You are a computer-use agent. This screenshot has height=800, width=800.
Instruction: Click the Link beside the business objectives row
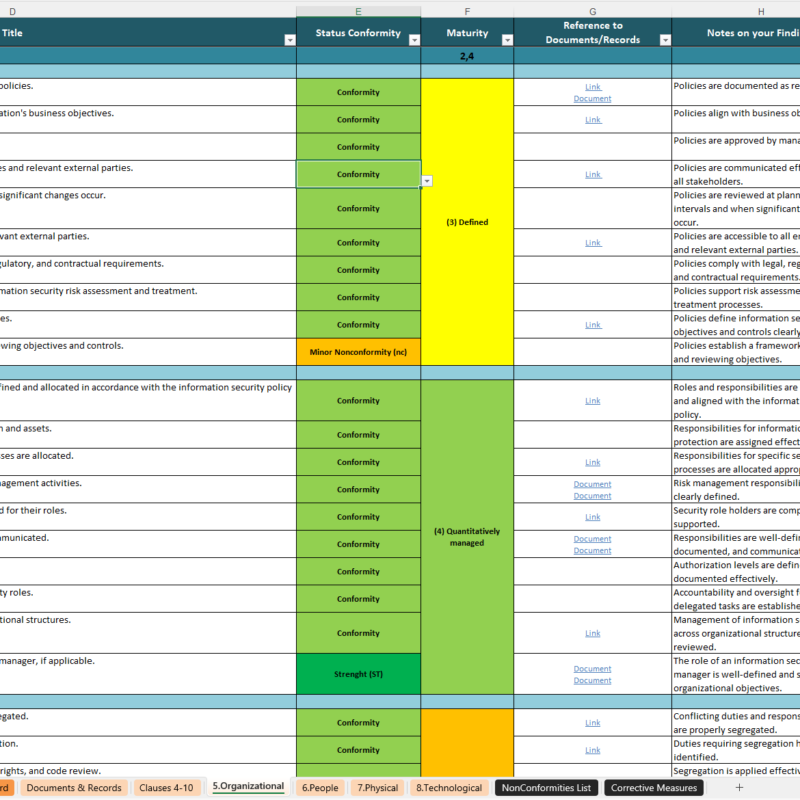pyautogui.click(x=592, y=119)
